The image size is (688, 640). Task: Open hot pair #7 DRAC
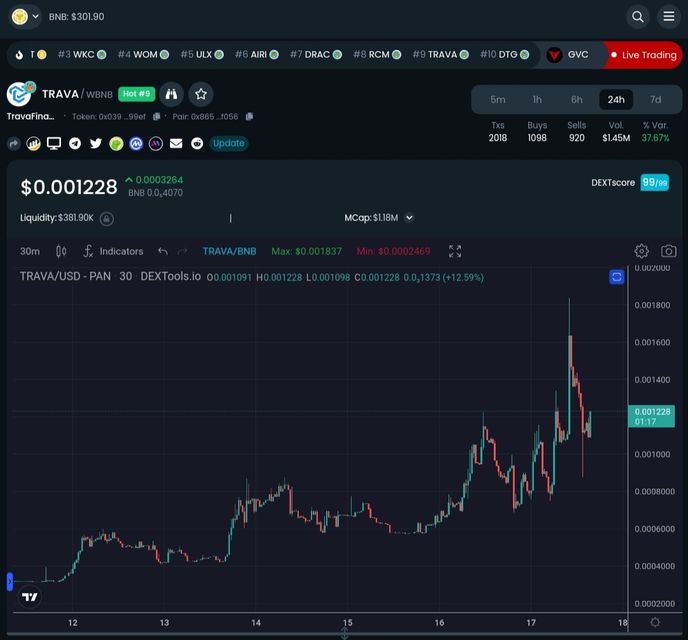[x=316, y=54]
